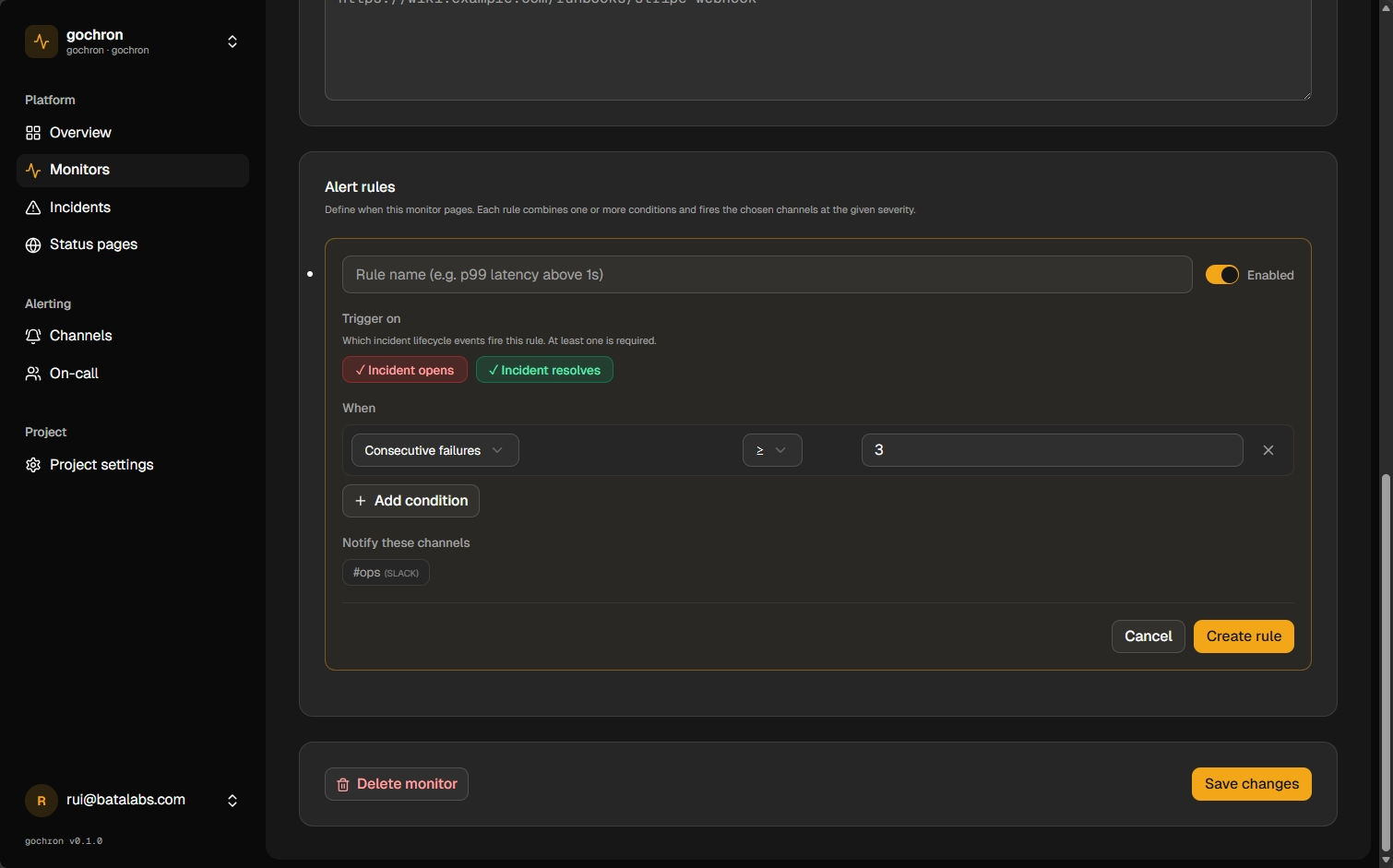
Task: Open Overview in the sidebar
Action: 133,133
